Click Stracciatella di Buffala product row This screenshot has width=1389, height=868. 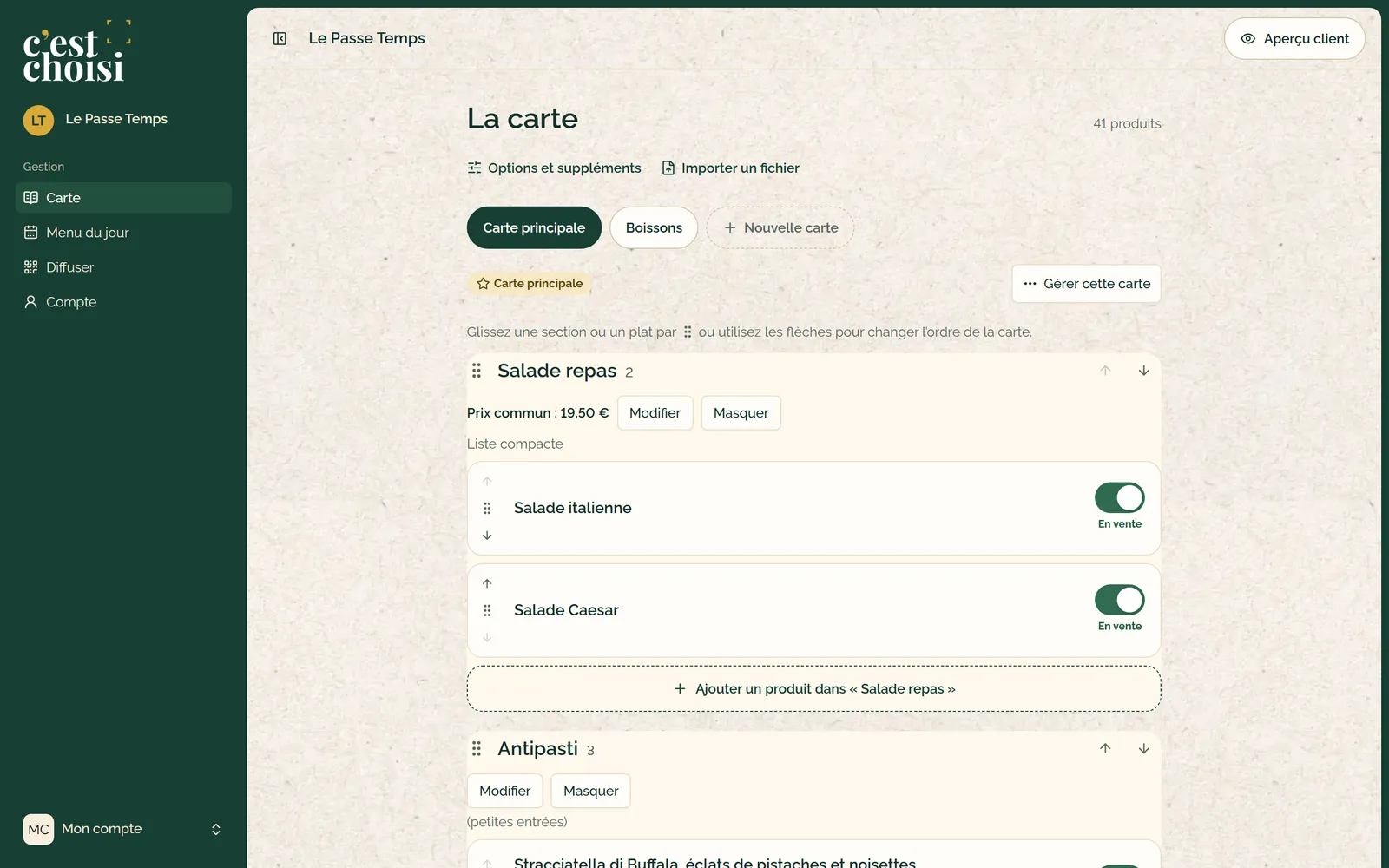(x=813, y=855)
